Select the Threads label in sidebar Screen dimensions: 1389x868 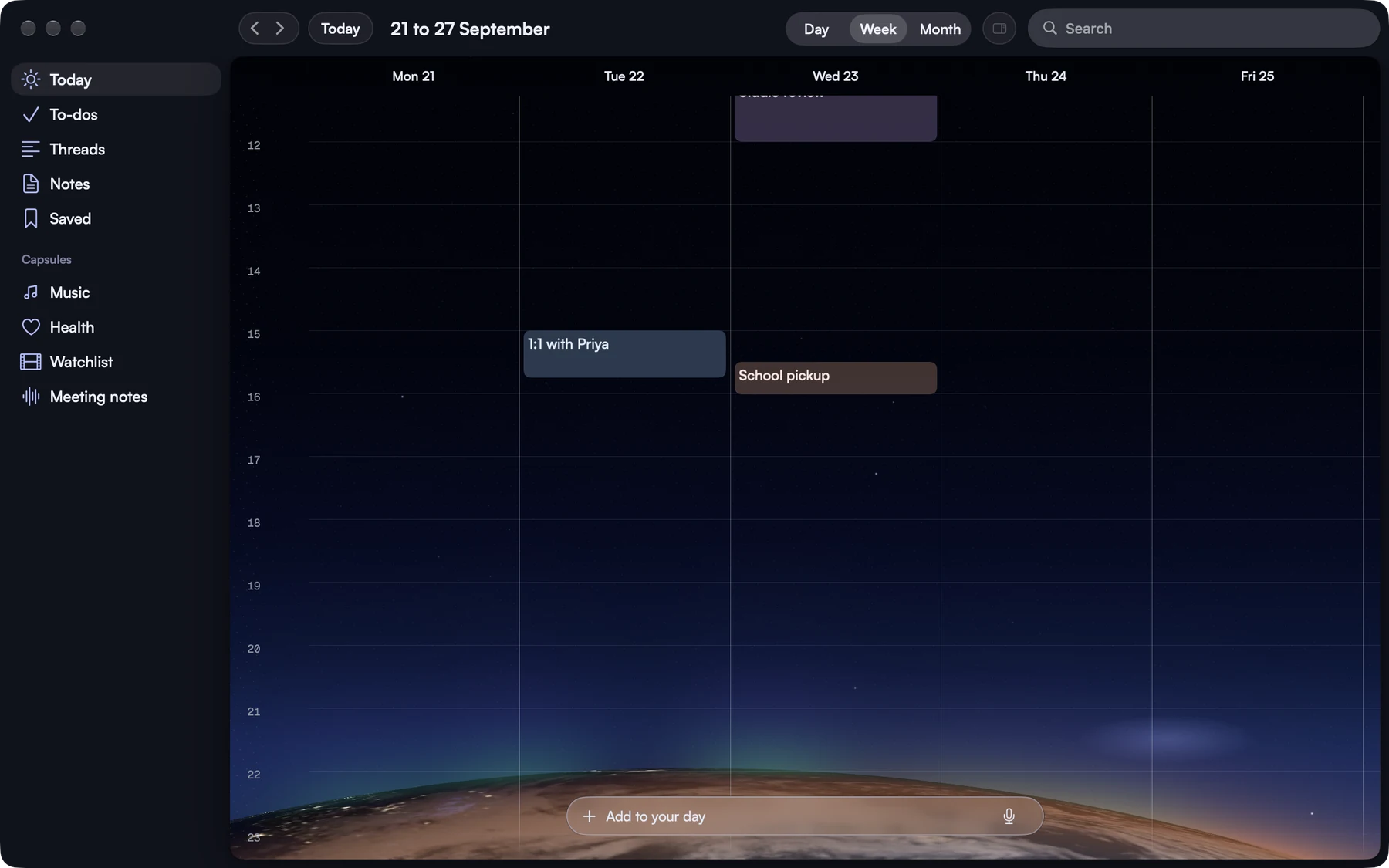click(77, 149)
